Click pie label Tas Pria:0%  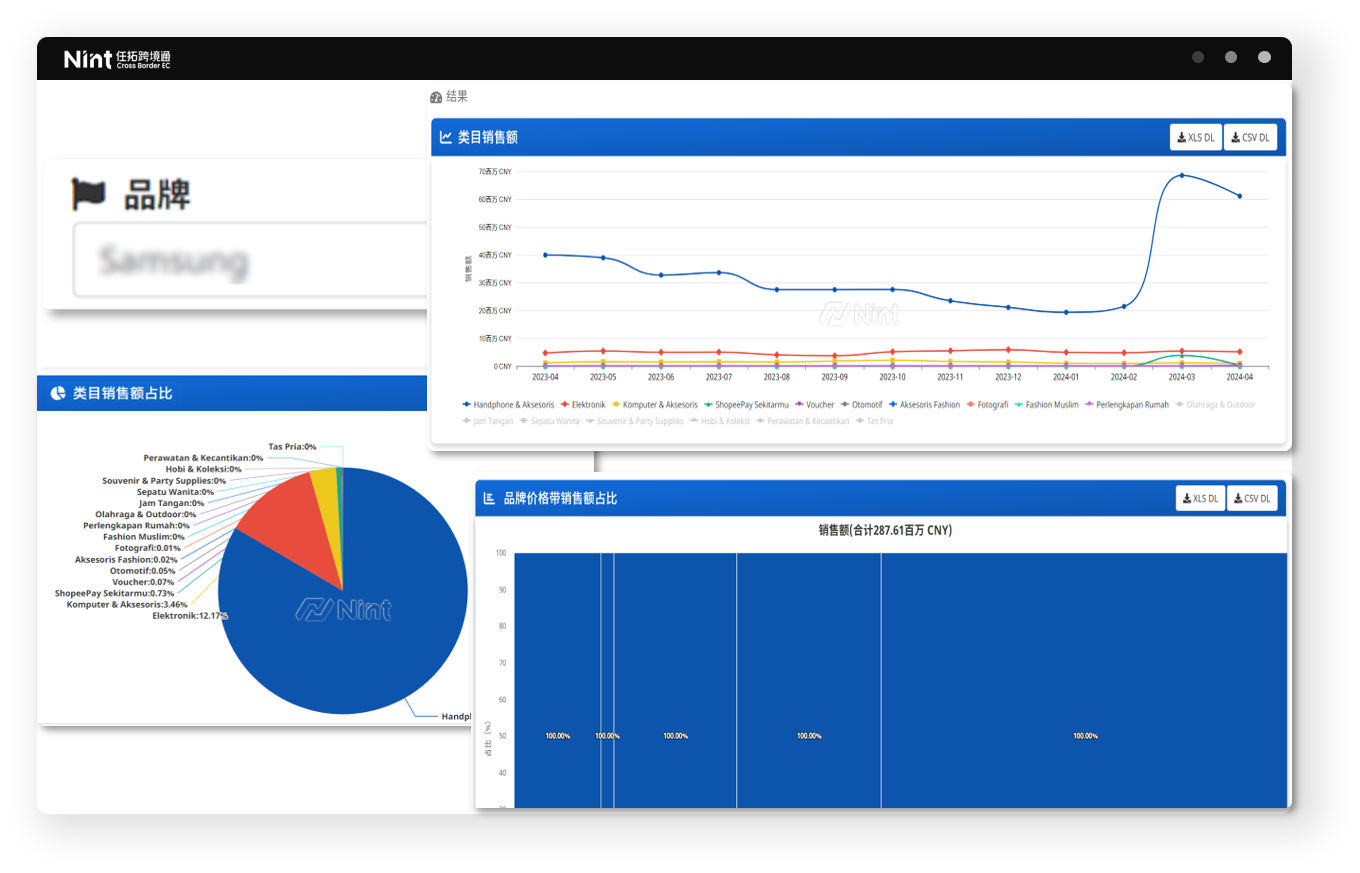[x=292, y=446]
